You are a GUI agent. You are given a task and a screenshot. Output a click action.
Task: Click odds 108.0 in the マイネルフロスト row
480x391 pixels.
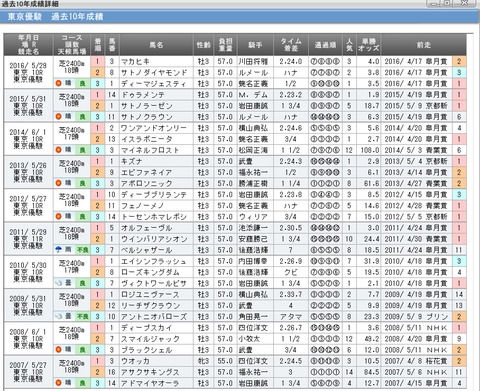[x=370, y=150]
